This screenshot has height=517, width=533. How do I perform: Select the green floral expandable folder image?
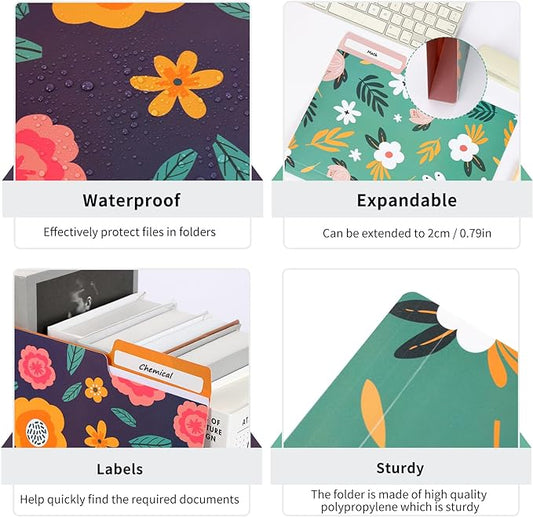pos(402,91)
